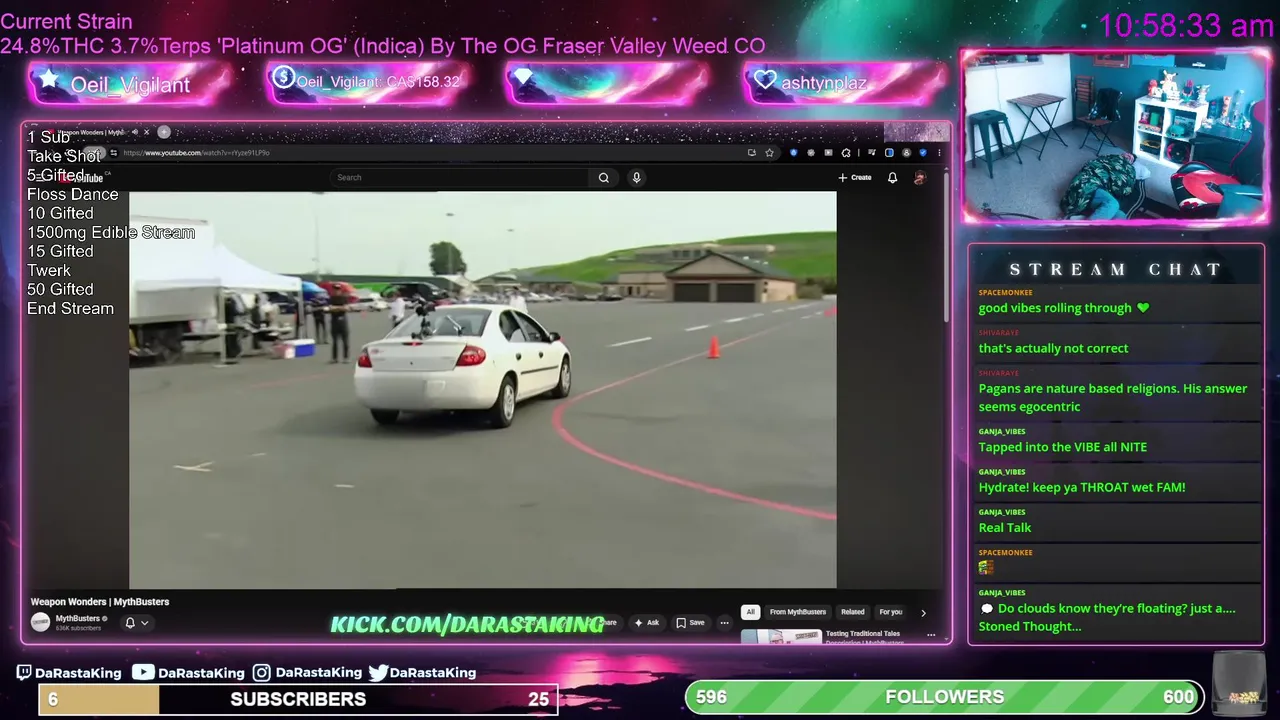Click the subscribers goal progress bar
The height and width of the screenshot is (720, 1280).
coord(298,699)
